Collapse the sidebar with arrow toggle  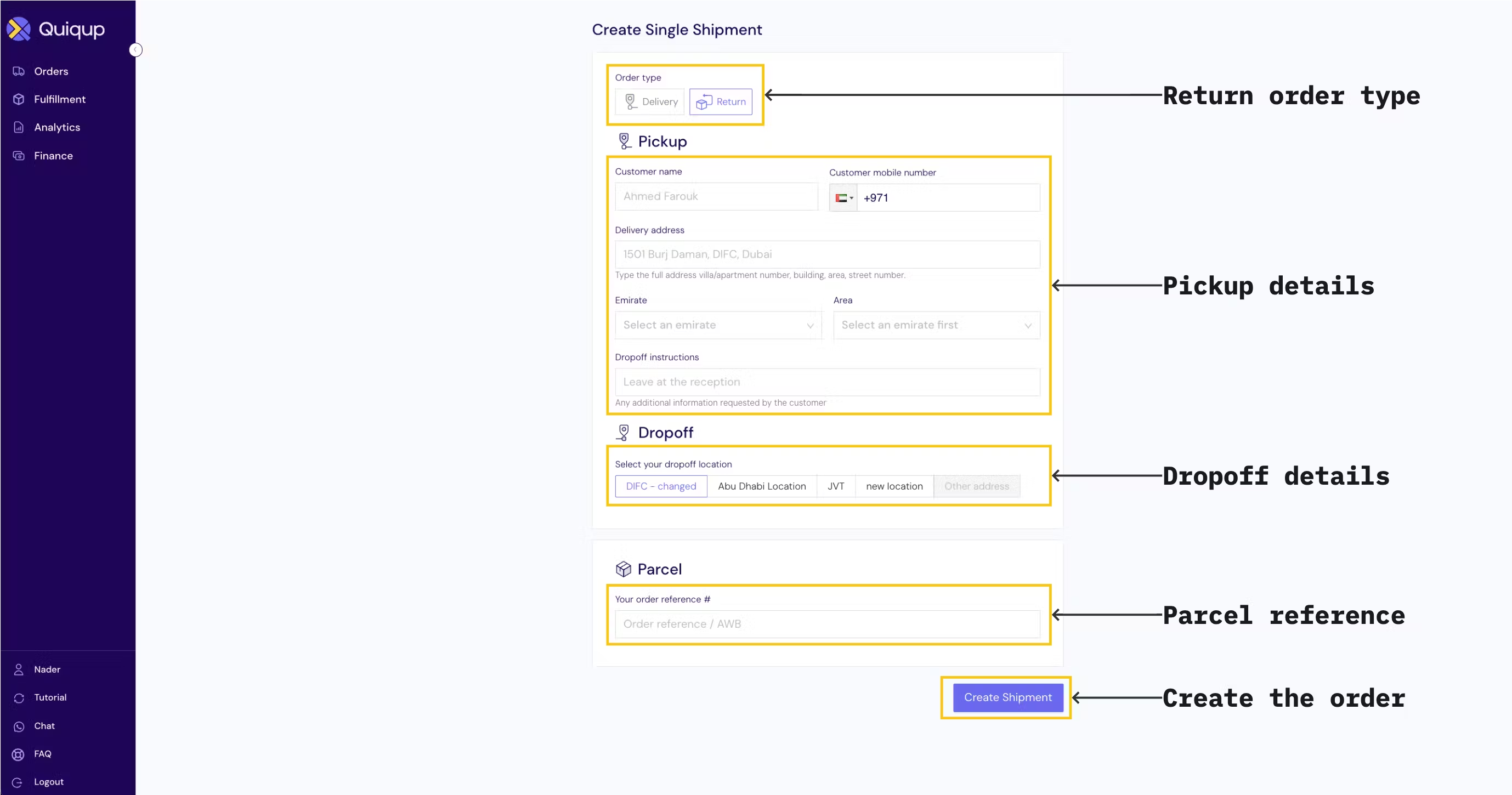click(135, 50)
